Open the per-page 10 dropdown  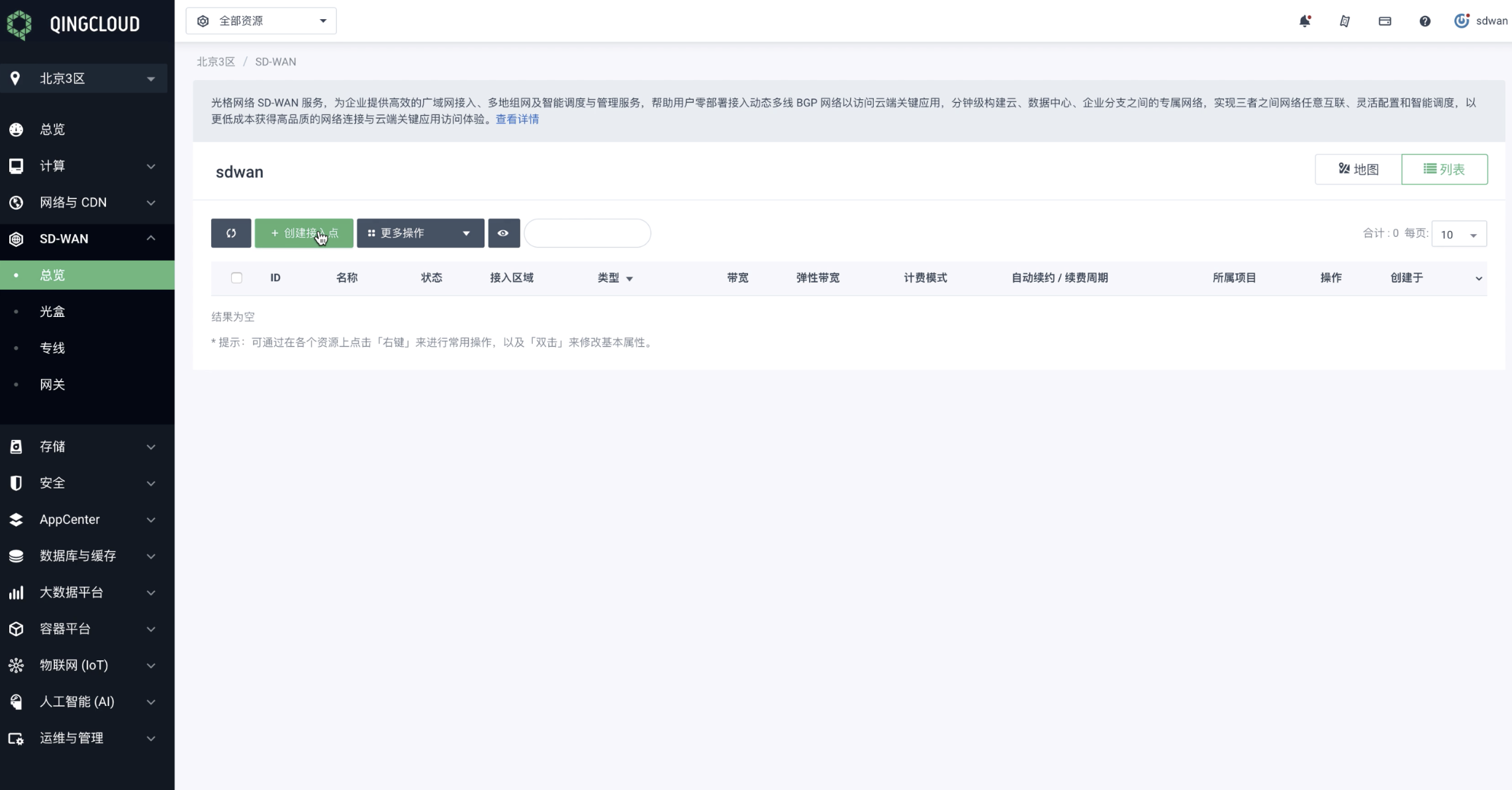click(x=1459, y=234)
